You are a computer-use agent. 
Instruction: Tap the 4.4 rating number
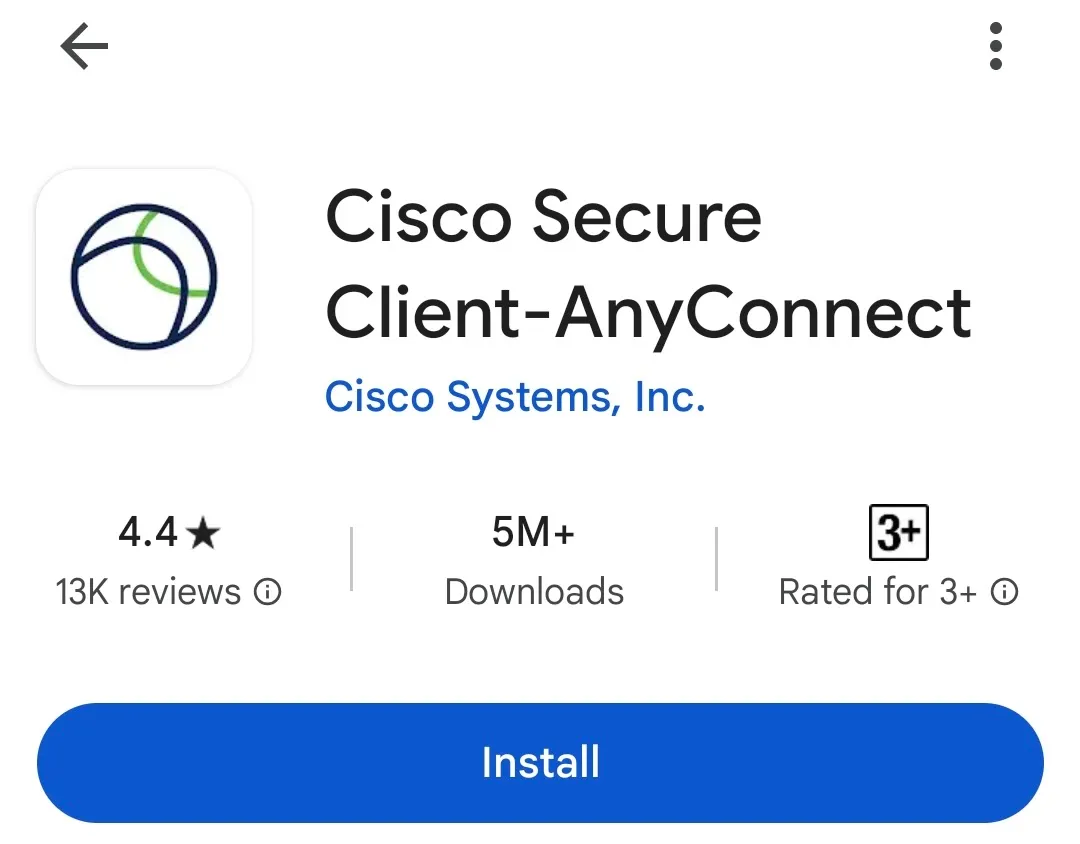pyautogui.click(x=148, y=533)
